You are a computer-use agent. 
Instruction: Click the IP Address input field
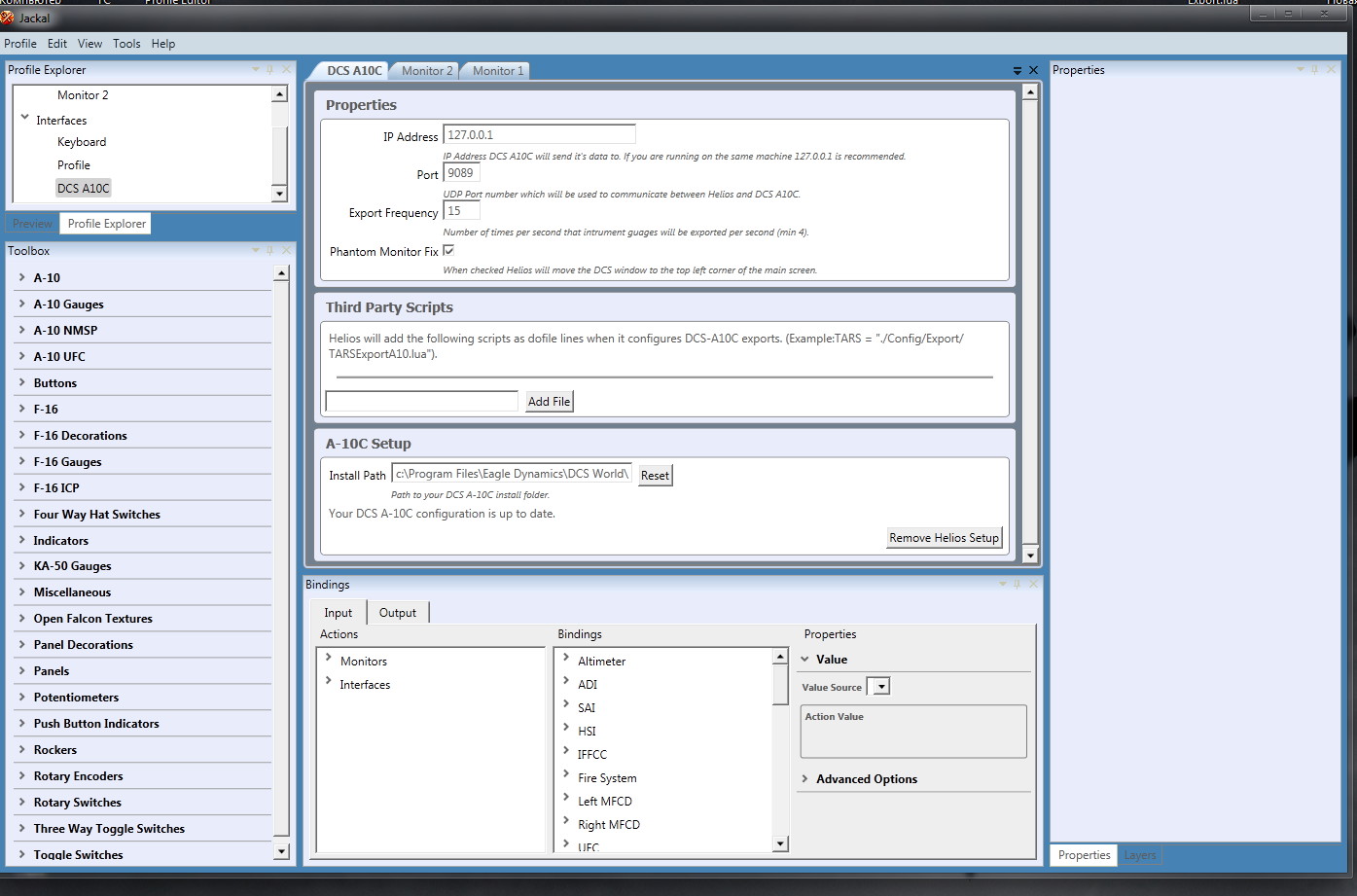[x=539, y=134]
